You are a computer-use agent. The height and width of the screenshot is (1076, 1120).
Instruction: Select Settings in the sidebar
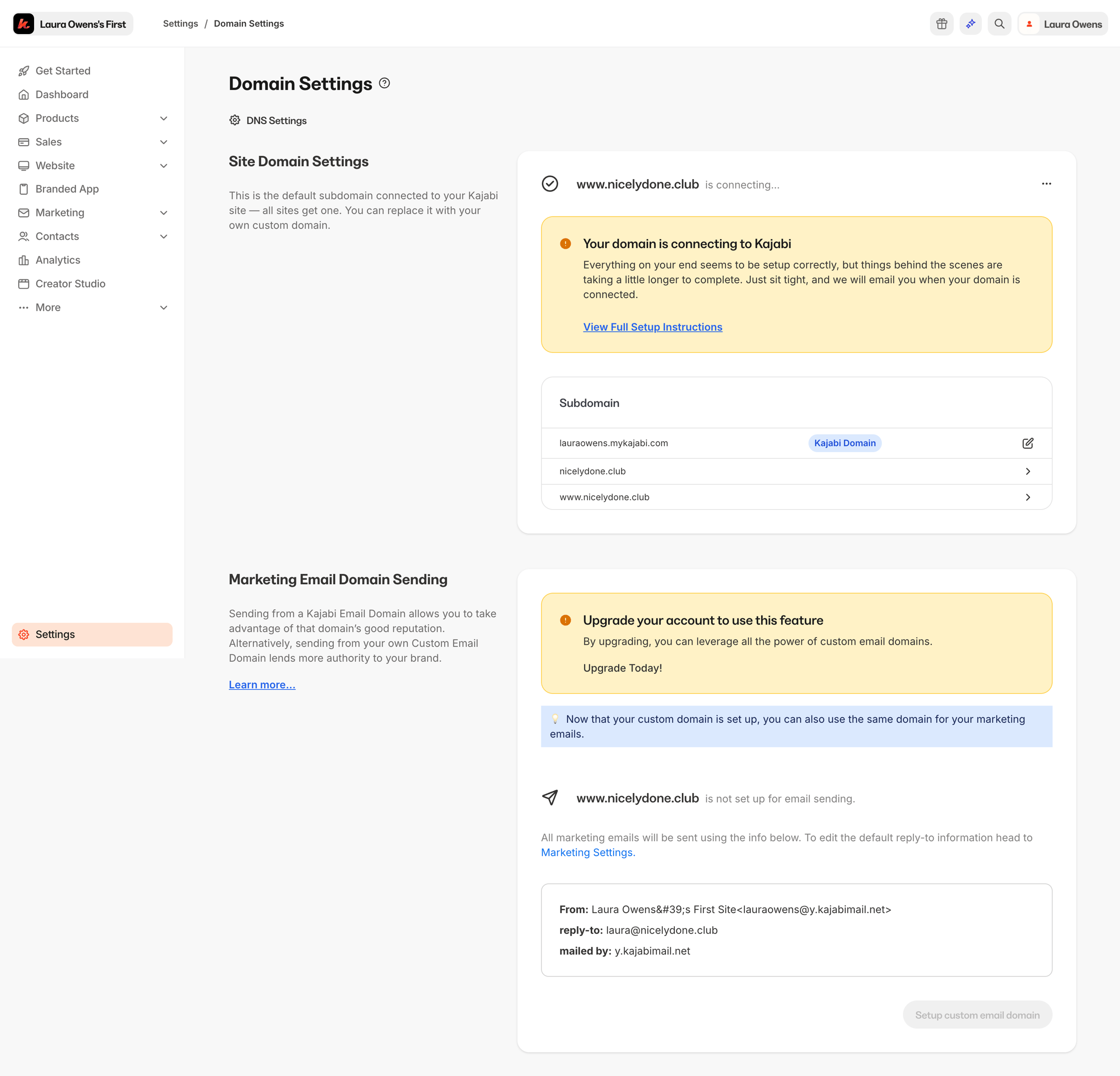tap(92, 634)
